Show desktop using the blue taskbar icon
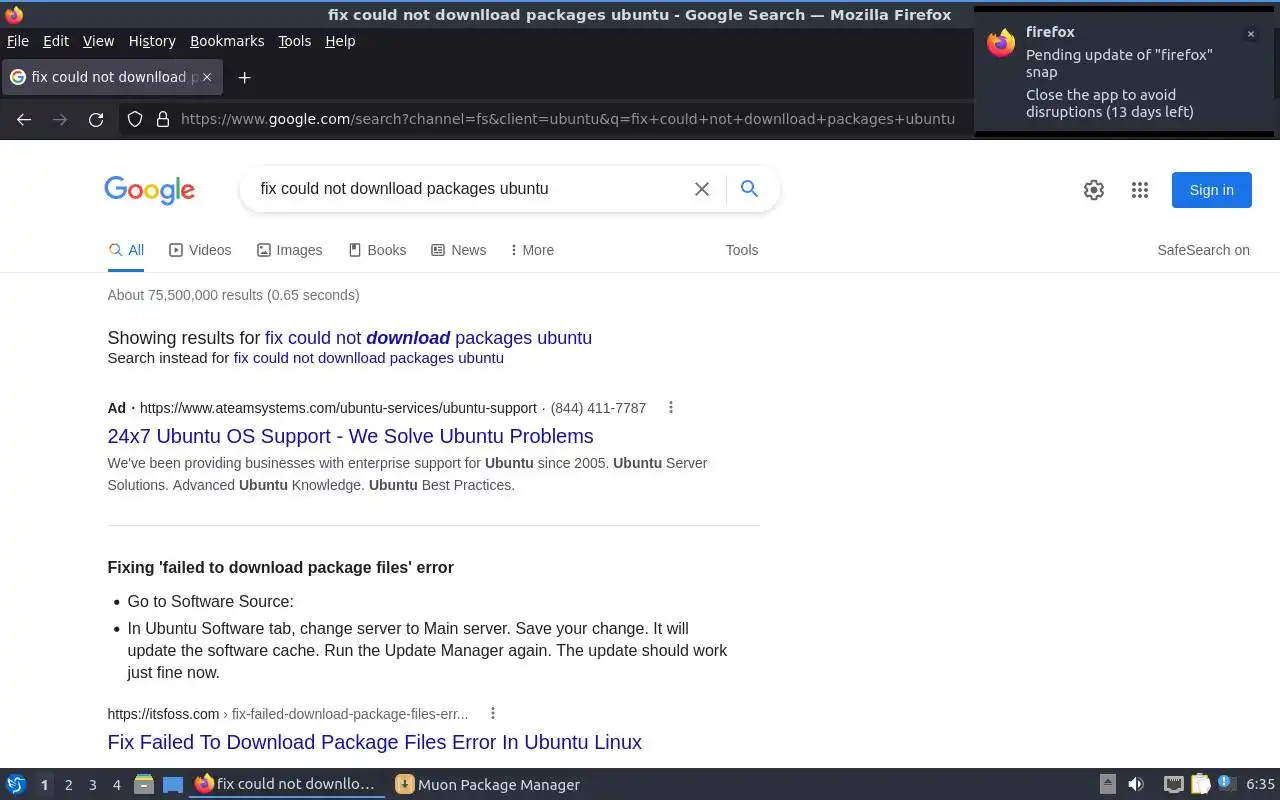 (173, 785)
